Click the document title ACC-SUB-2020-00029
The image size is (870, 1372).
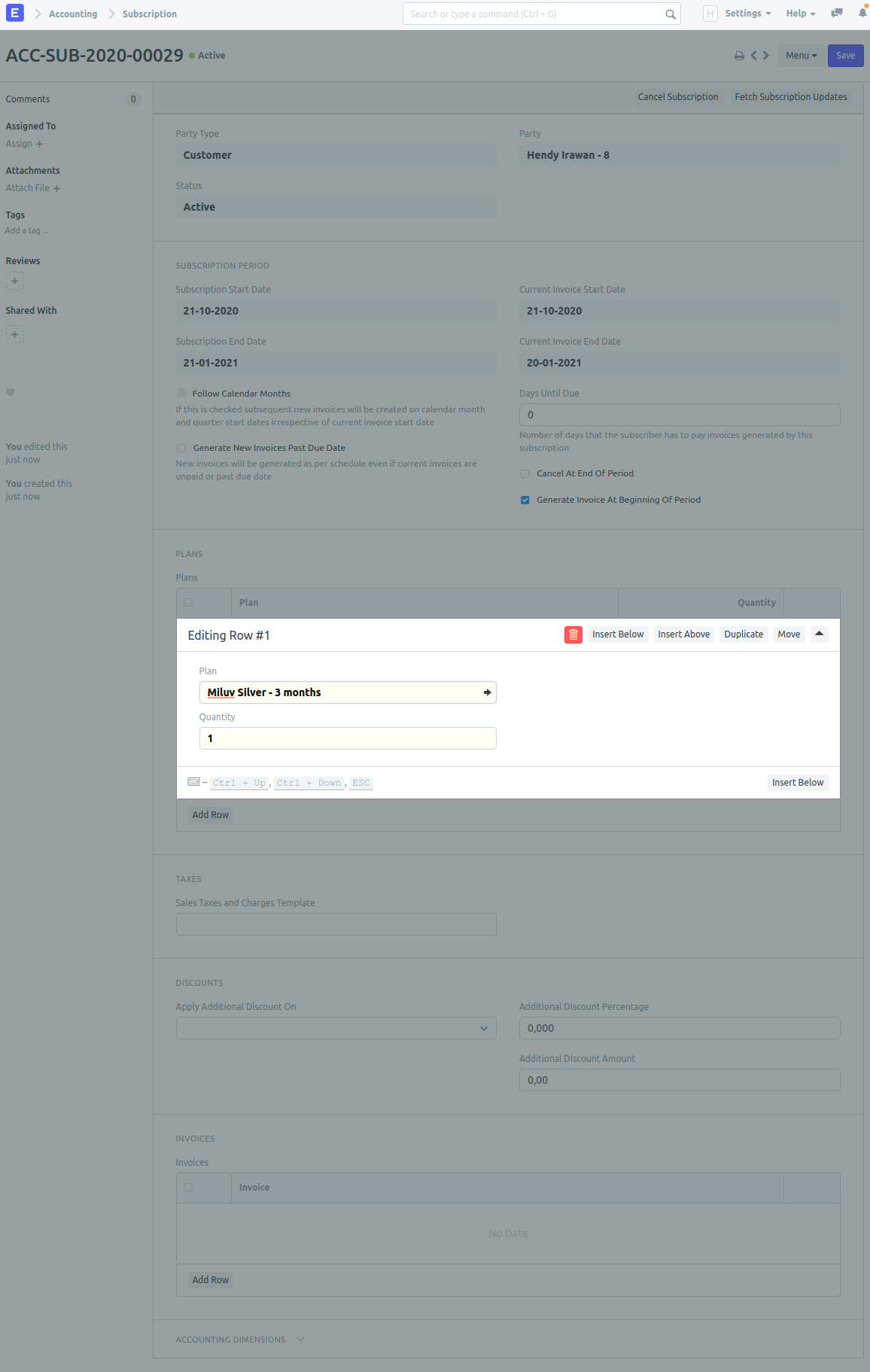pyautogui.click(x=95, y=56)
